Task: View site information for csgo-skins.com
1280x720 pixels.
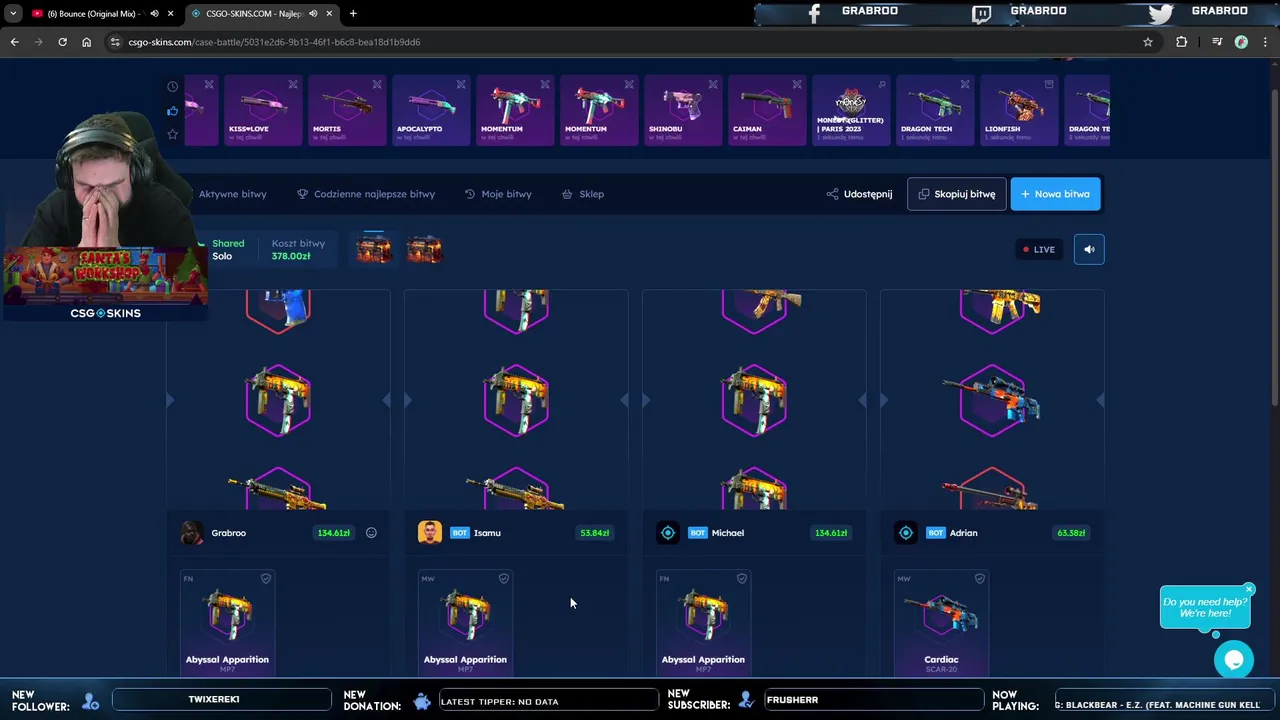Action: 116,42
